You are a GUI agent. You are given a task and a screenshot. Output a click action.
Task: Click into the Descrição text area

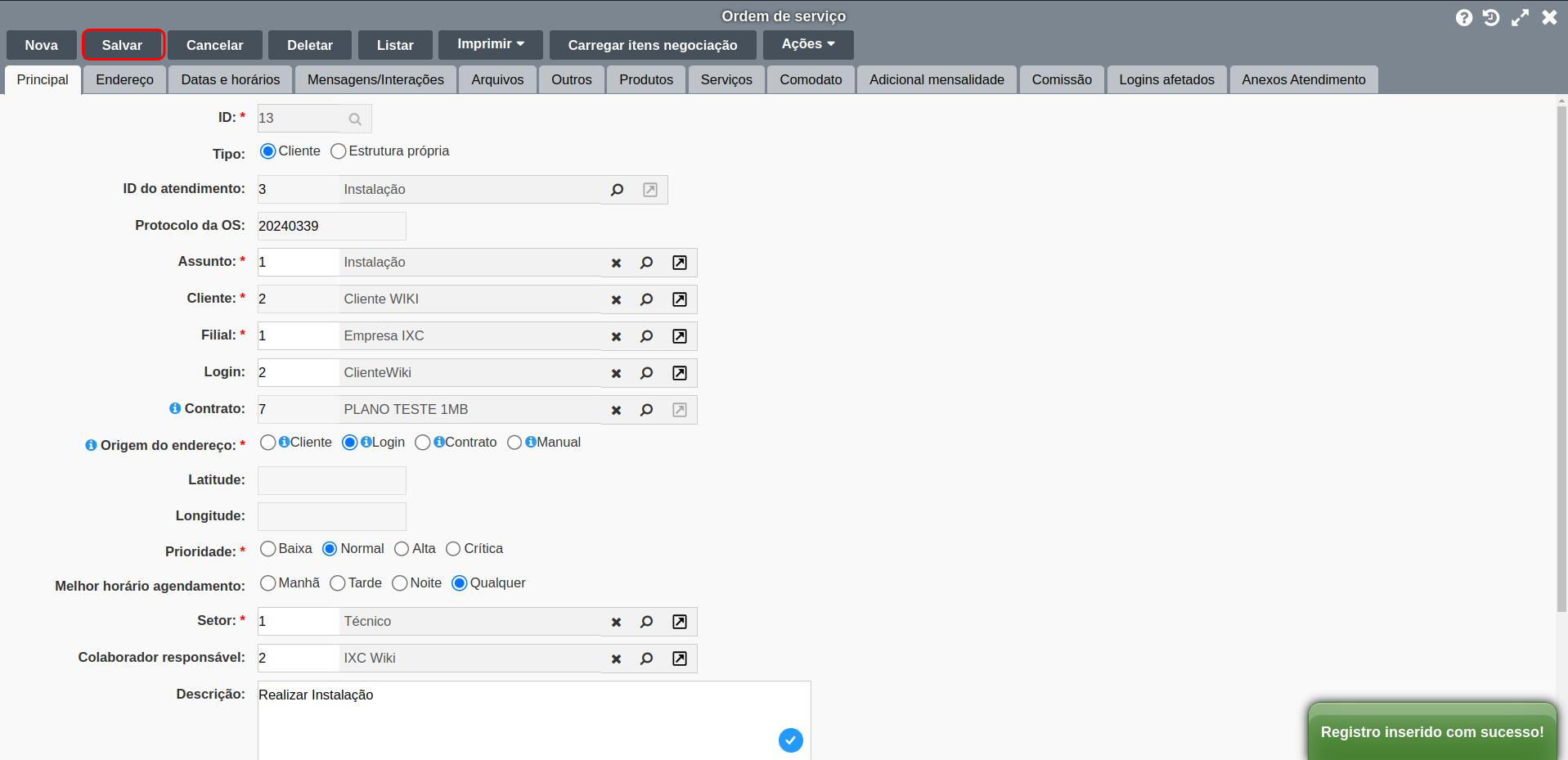pos(534,720)
